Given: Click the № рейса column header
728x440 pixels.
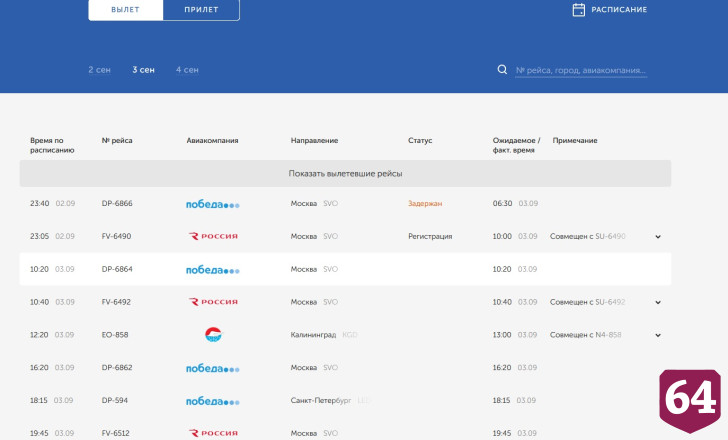Looking at the screenshot, I should [117, 140].
